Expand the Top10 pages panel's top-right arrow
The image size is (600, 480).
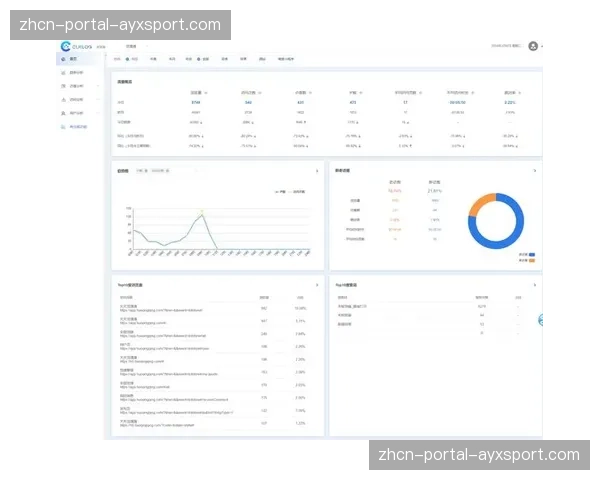pyautogui.click(x=317, y=285)
